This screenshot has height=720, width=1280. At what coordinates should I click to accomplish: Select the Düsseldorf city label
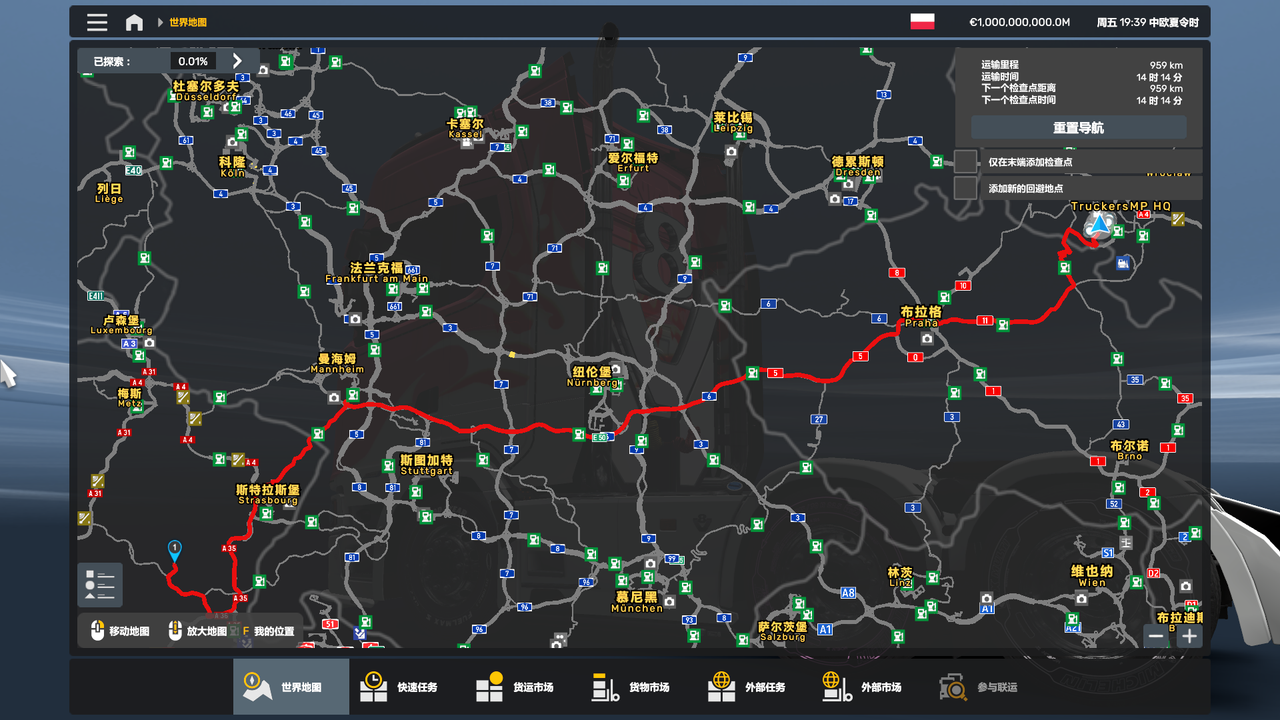tap(206, 91)
